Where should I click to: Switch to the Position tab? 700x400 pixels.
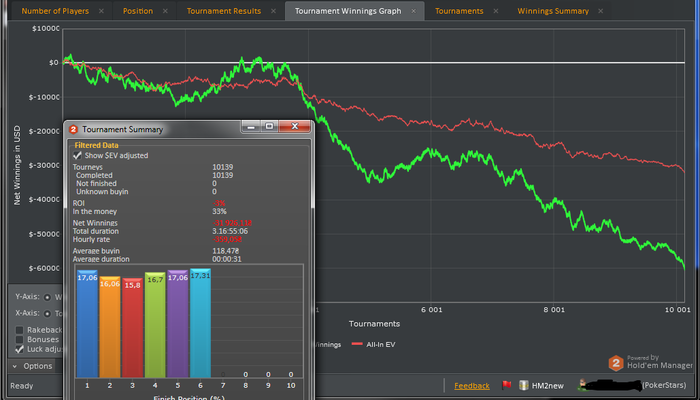(138, 11)
